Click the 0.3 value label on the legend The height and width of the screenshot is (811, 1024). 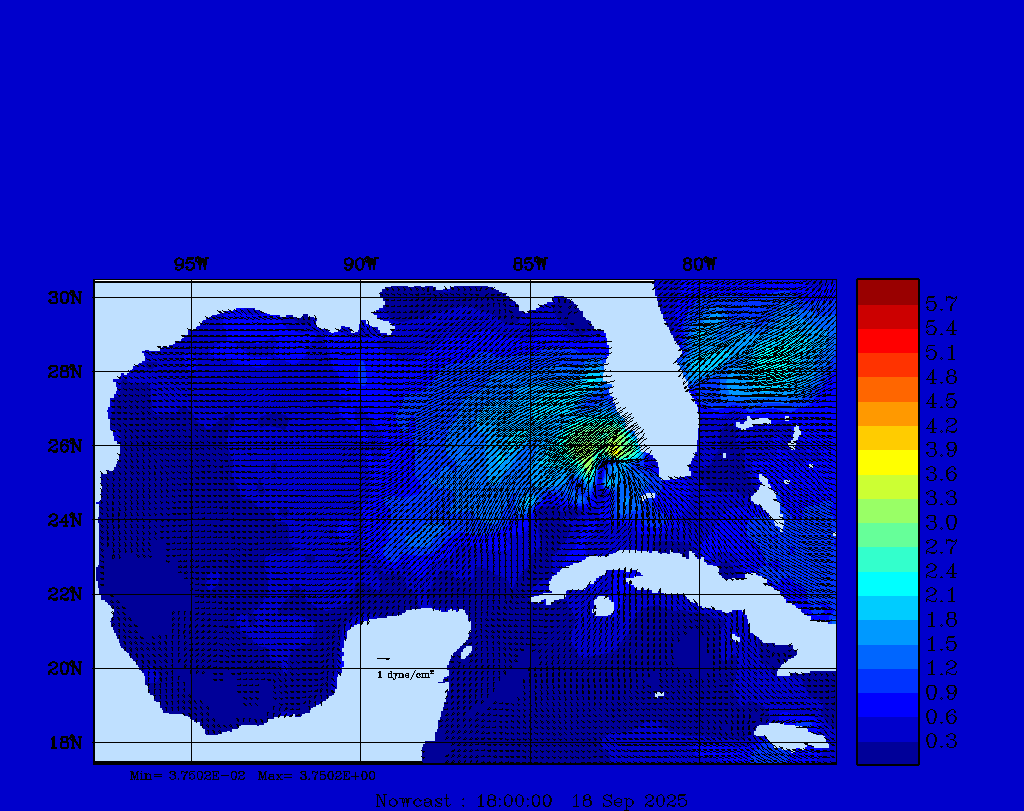[940, 740]
